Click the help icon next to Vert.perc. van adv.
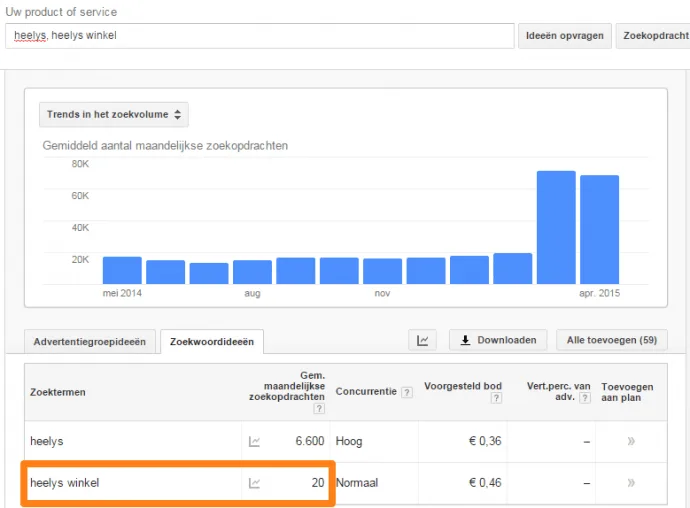Screen dimensions: 690x508 [585, 398]
